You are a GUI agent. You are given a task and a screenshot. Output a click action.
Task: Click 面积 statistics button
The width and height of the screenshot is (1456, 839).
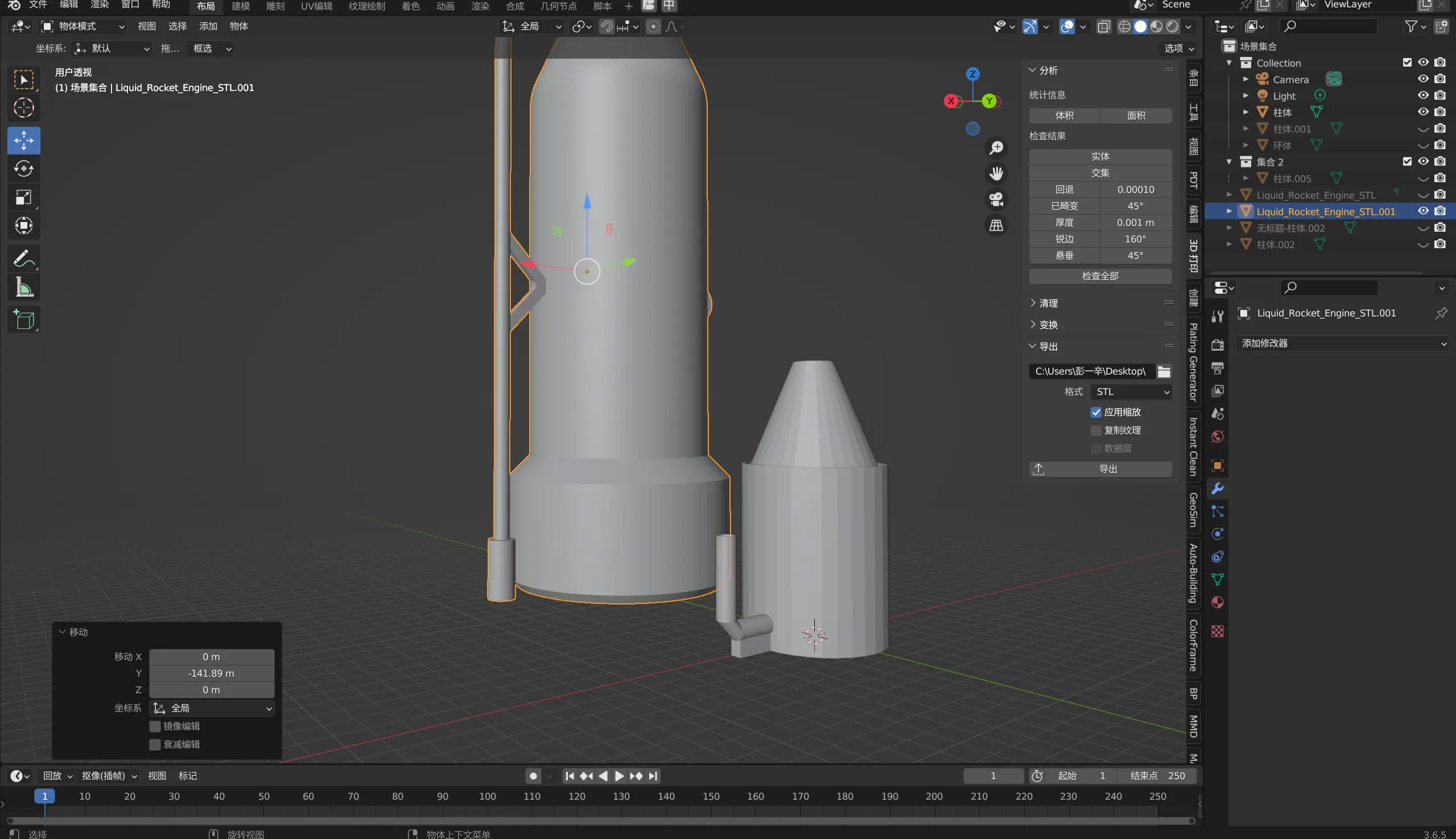1136,116
